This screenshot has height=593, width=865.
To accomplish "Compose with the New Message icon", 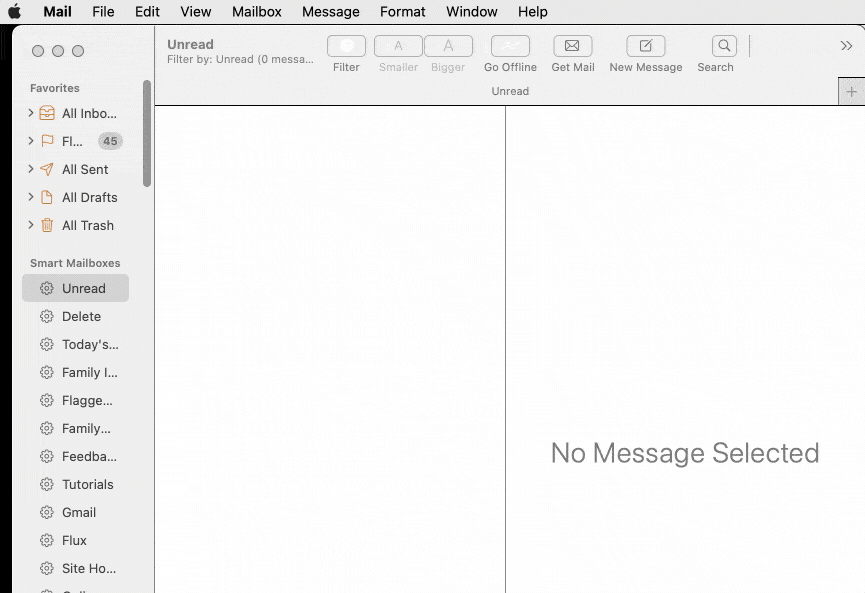I will (645, 46).
